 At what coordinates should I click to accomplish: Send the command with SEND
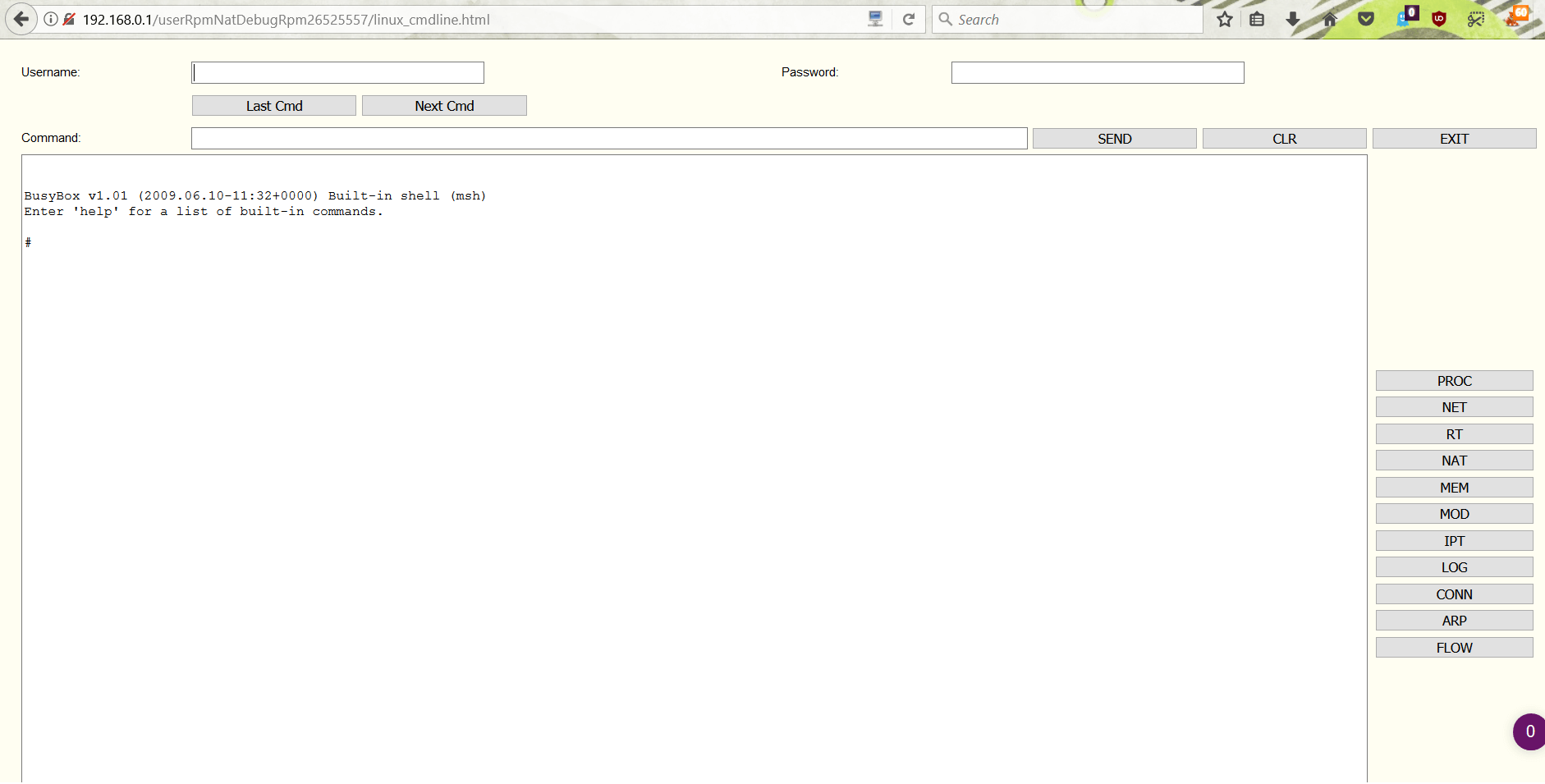1115,139
